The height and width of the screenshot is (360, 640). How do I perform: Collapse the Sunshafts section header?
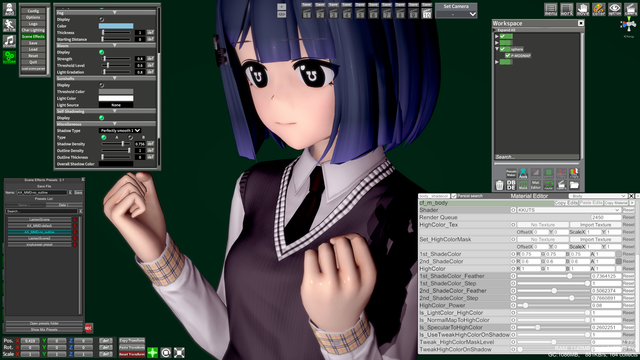coord(106,78)
